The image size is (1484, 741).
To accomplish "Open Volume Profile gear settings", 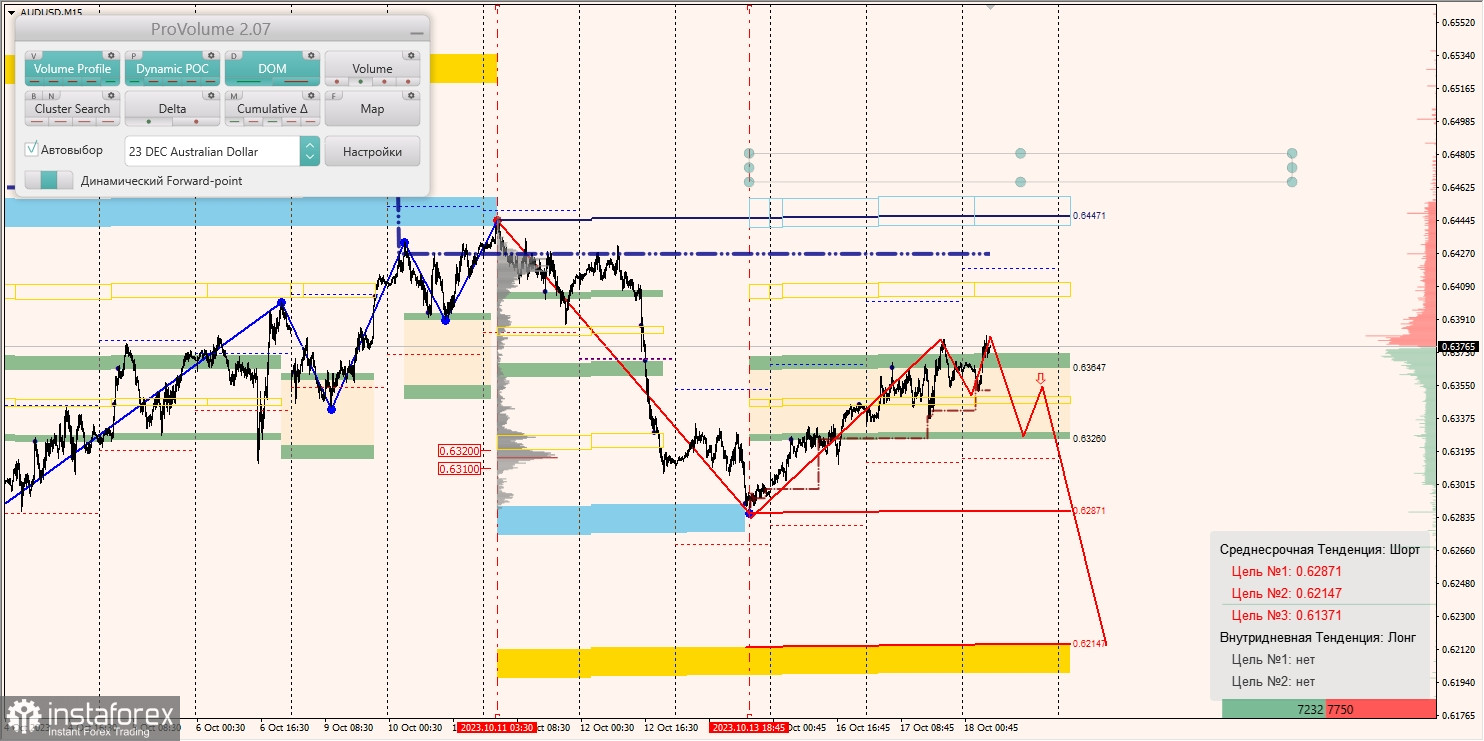I will [x=111, y=55].
